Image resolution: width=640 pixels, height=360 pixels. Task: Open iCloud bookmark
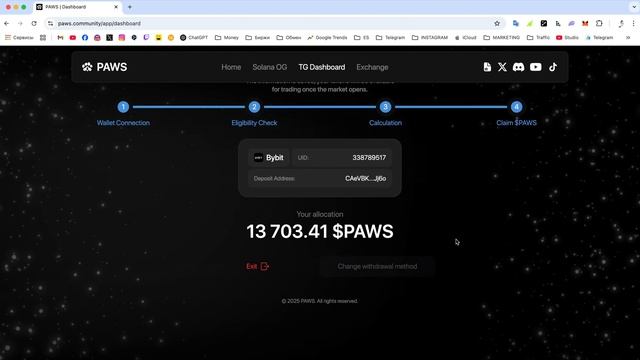(x=465, y=38)
